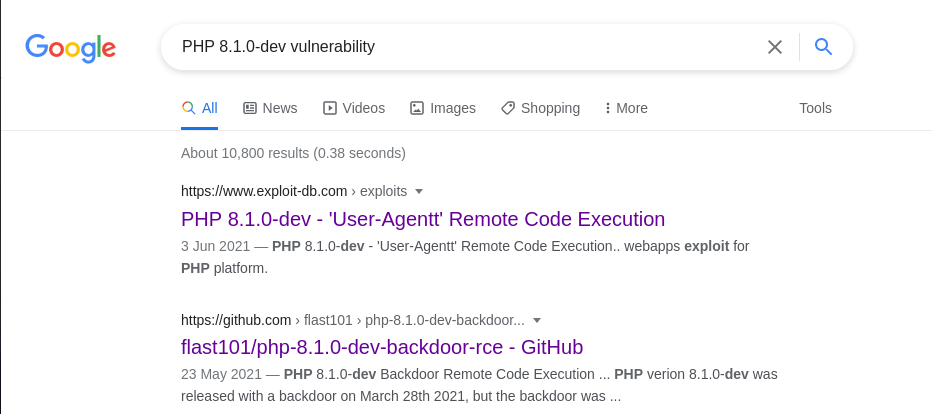
Task: Switch to the All results tab
Action: [x=200, y=108]
